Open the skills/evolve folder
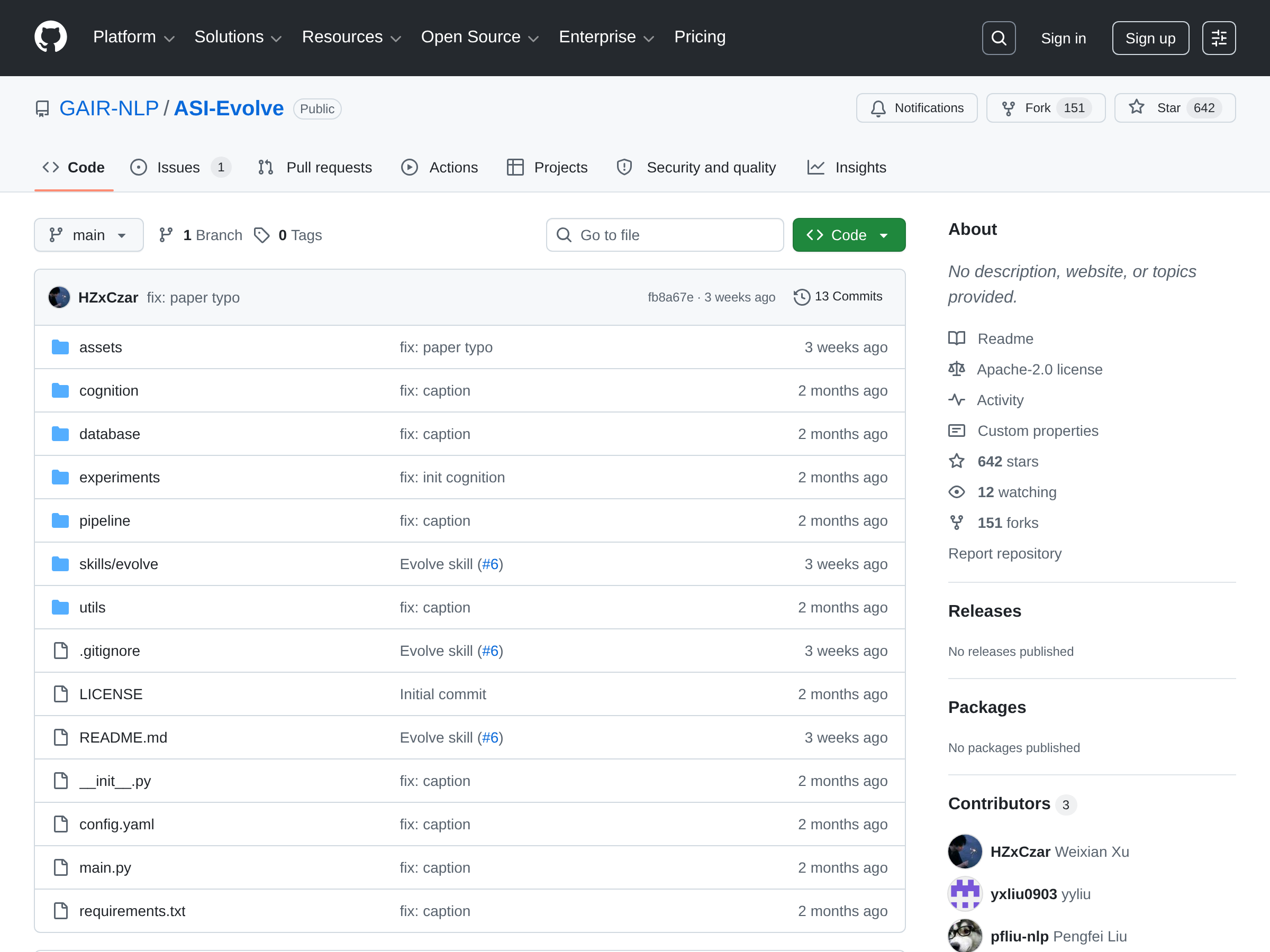Screen dimensions: 1270x952 [119, 564]
